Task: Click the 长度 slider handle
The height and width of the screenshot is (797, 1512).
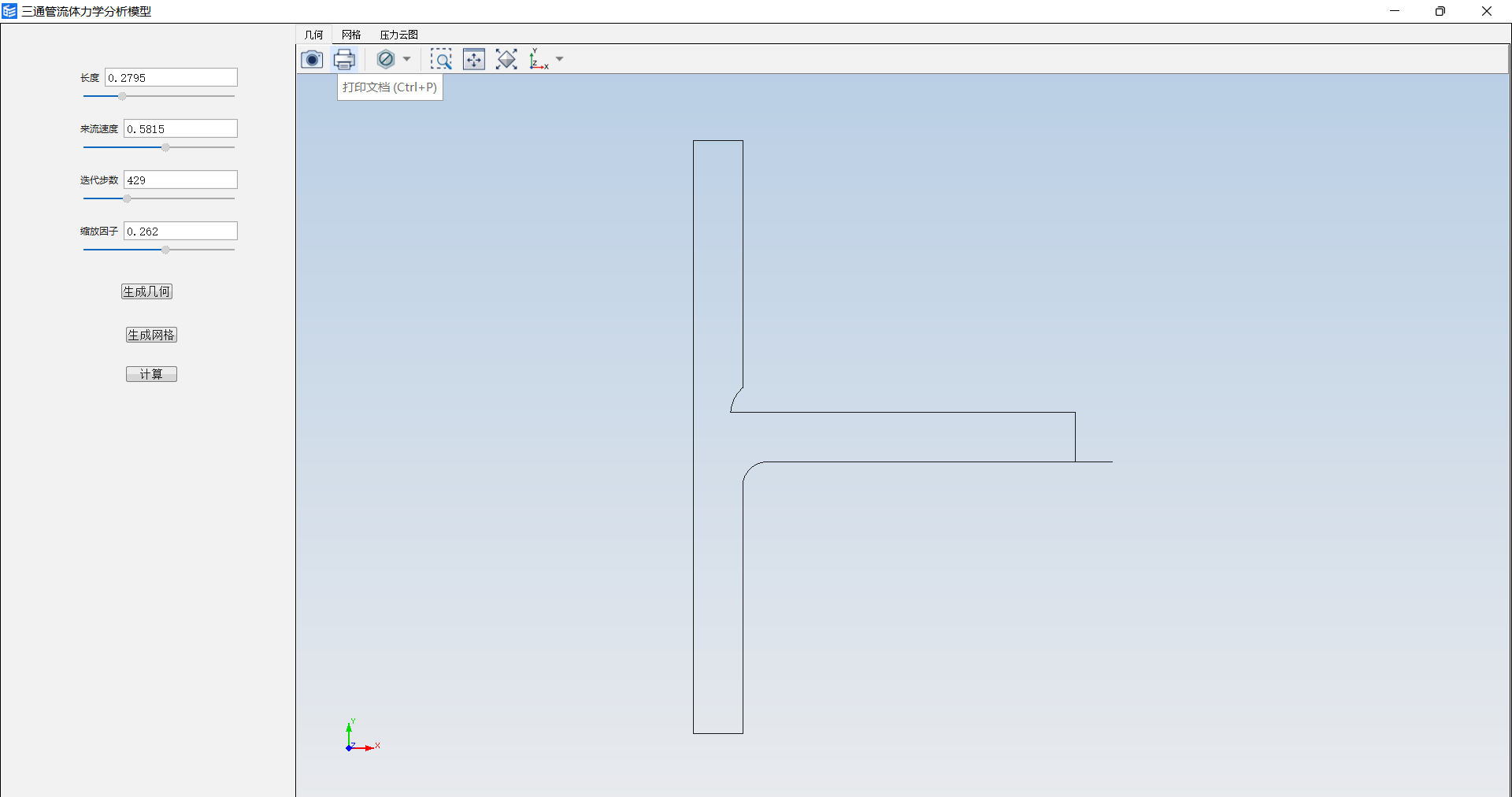Action: coord(122,96)
